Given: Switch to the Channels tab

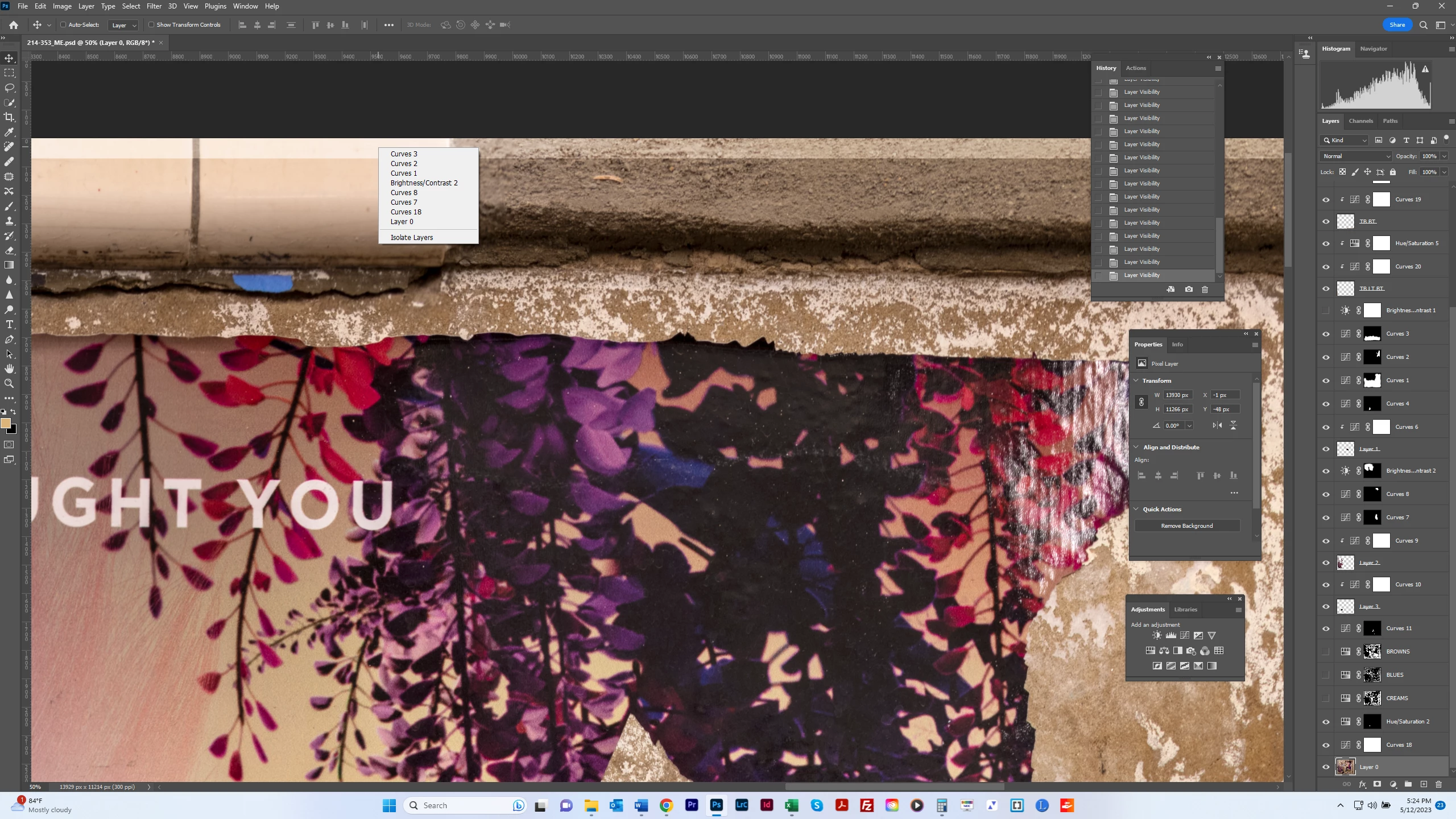Looking at the screenshot, I should coord(1360,121).
